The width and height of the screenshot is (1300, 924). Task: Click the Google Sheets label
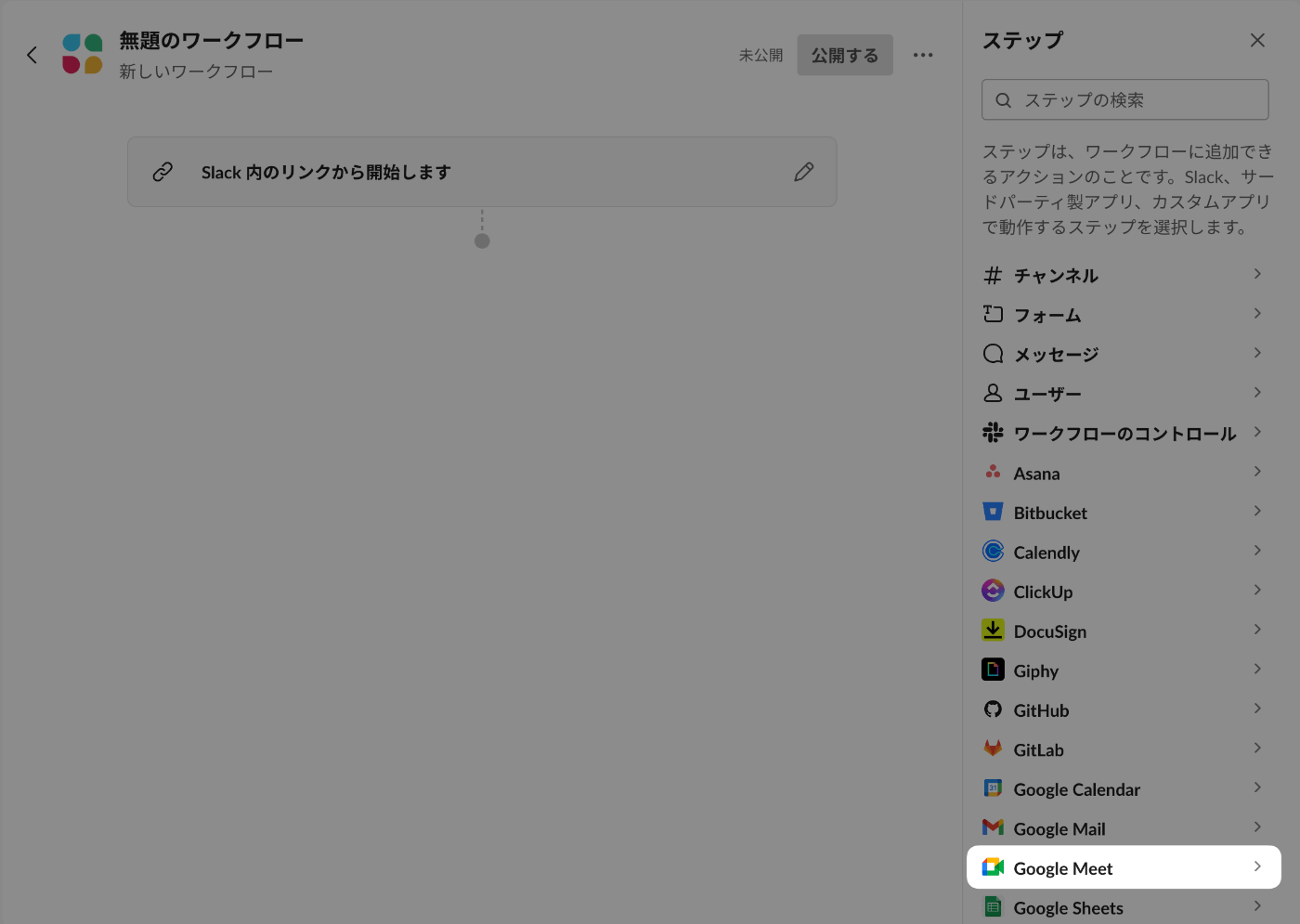(x=1069, y=908)
